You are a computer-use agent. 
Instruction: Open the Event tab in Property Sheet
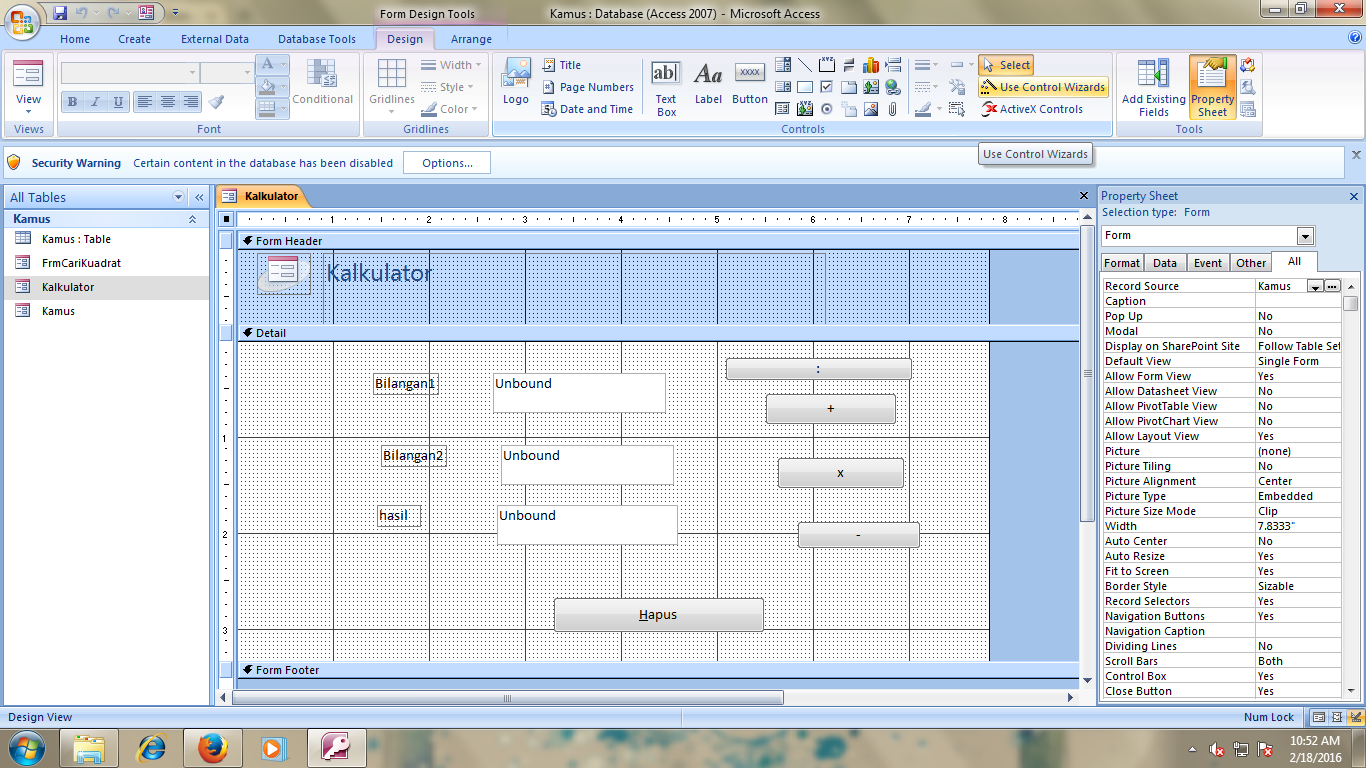[1207, 263]
